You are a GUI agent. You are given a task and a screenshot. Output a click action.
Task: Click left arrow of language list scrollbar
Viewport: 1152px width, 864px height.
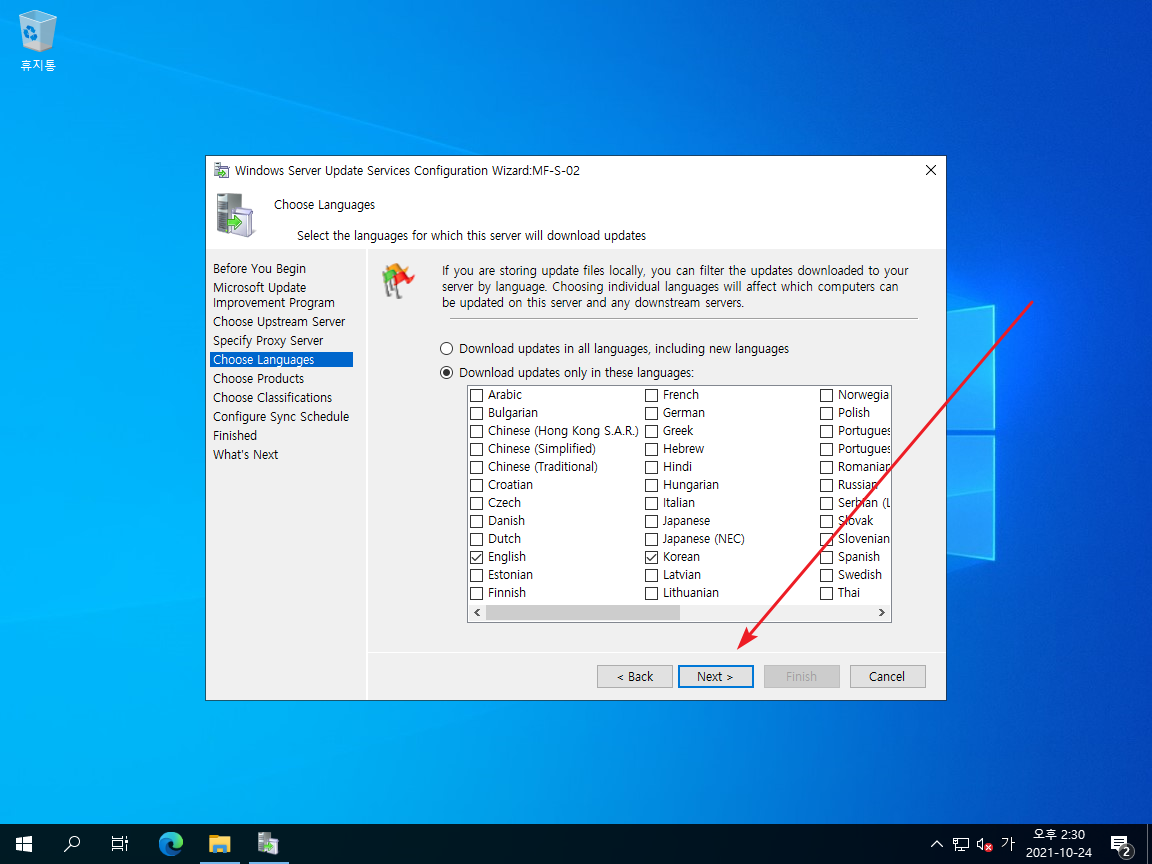477,613
